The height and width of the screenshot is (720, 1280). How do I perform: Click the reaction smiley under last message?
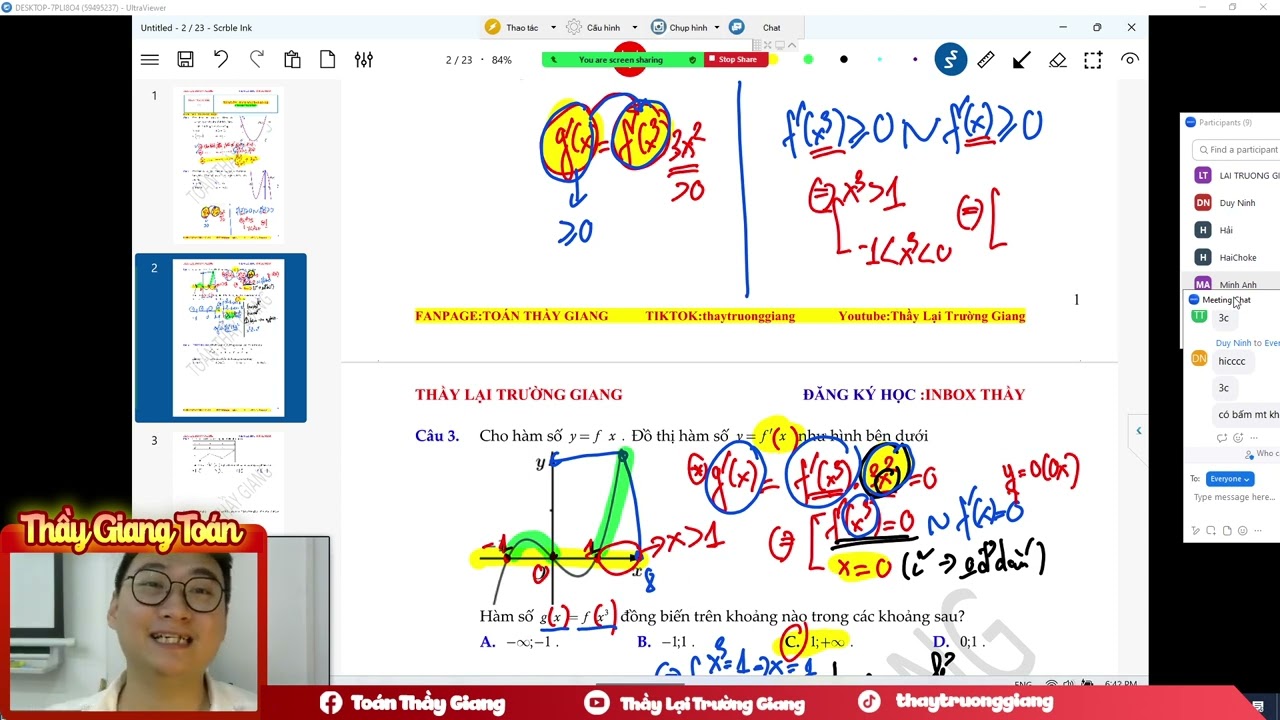(x=1238, y=438)
